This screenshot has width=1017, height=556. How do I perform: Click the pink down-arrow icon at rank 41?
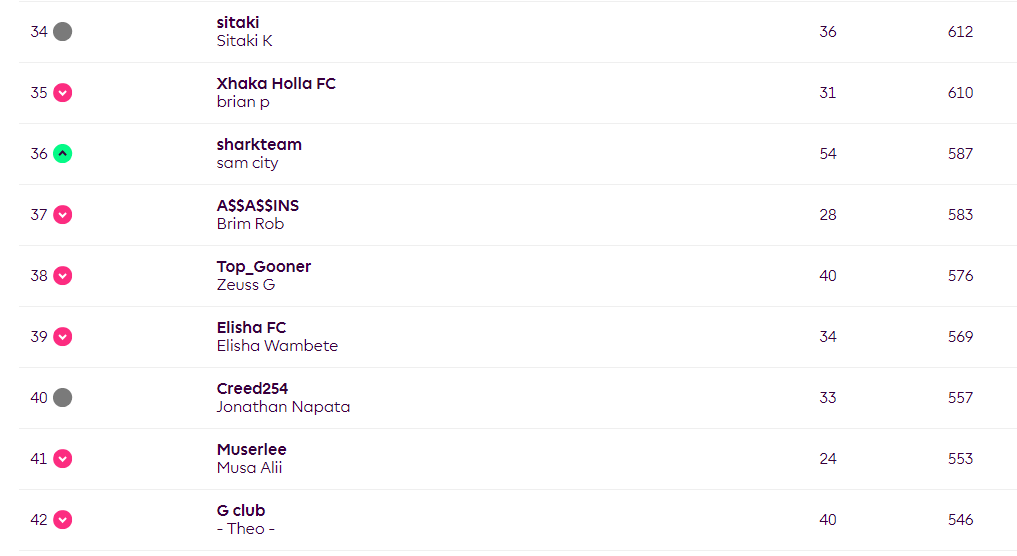pyautogui.click(x=62, y=458)
